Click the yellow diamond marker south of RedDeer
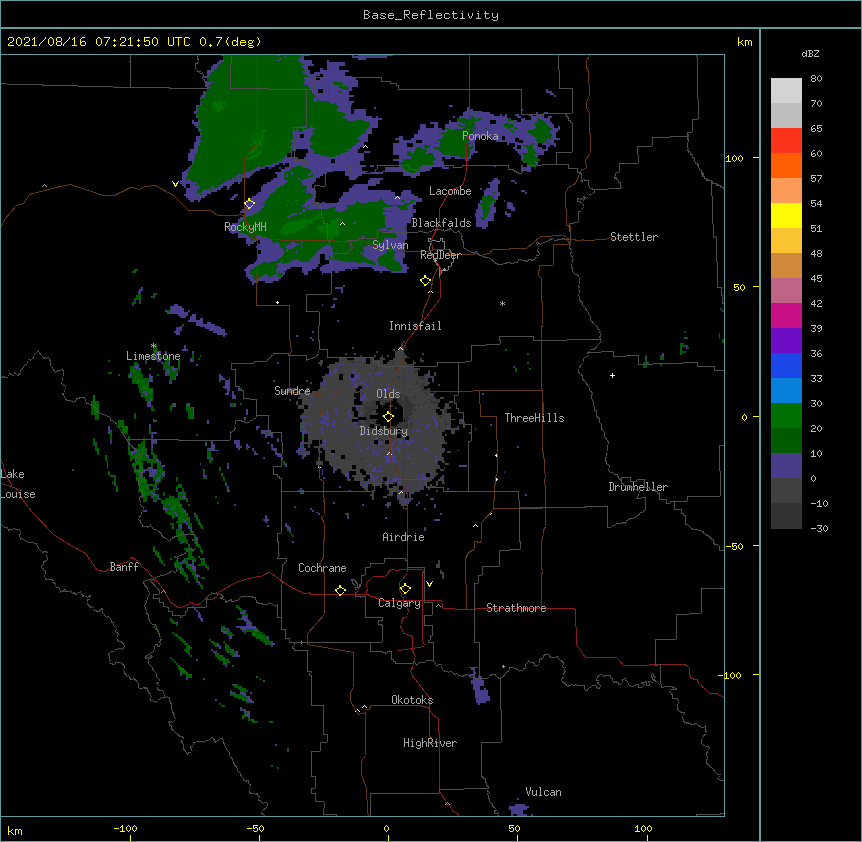Viewport: 862px width, 842px height. 426,281
